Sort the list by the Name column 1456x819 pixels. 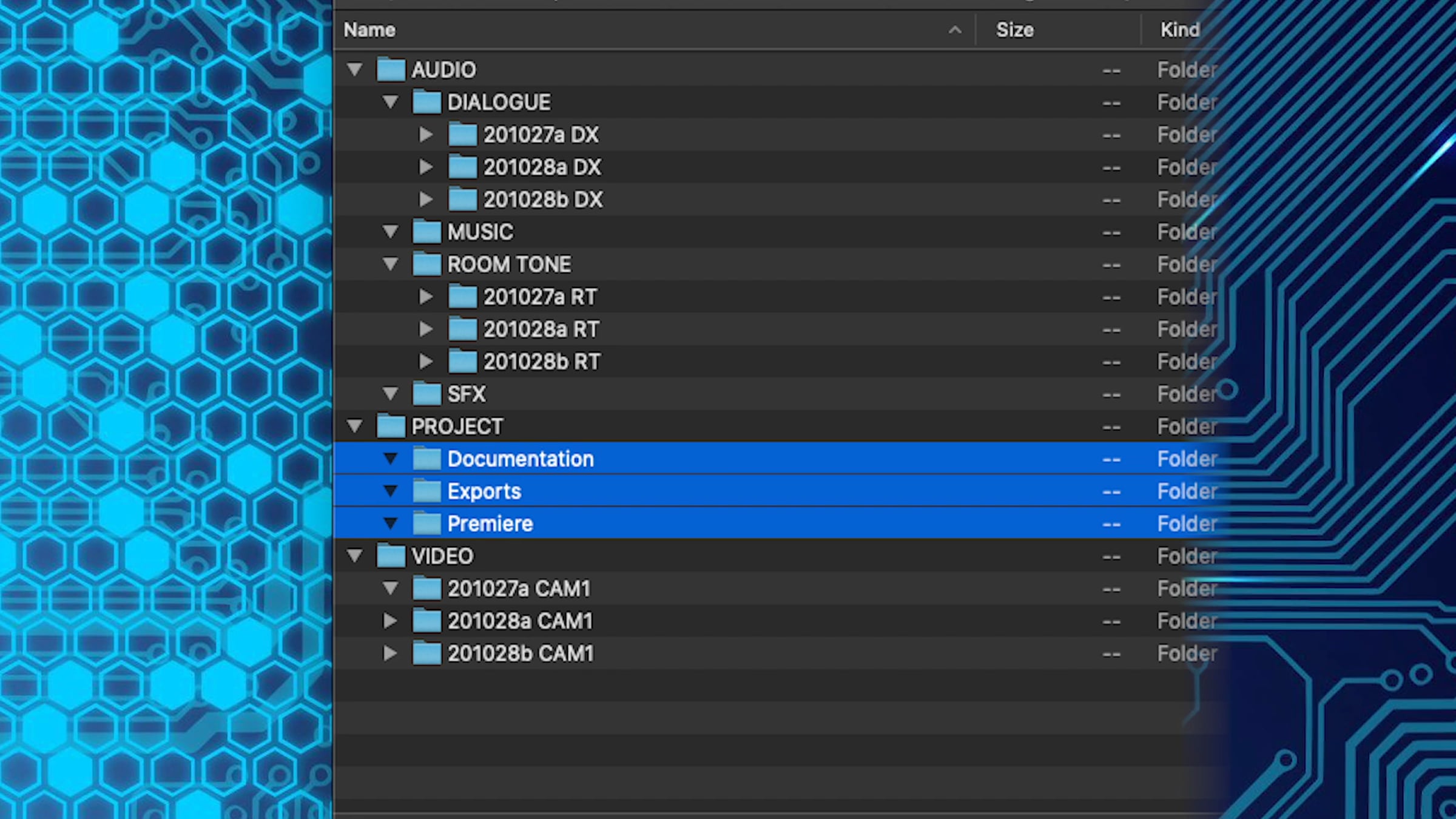pos(369,30)
